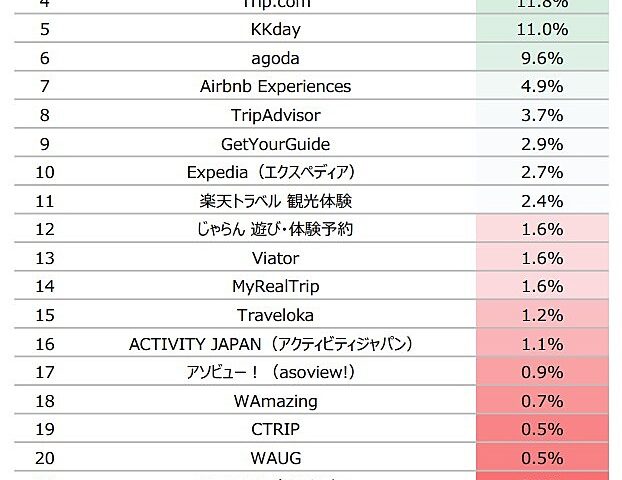Select the Expedia (エクスペディア) cell

270,172
